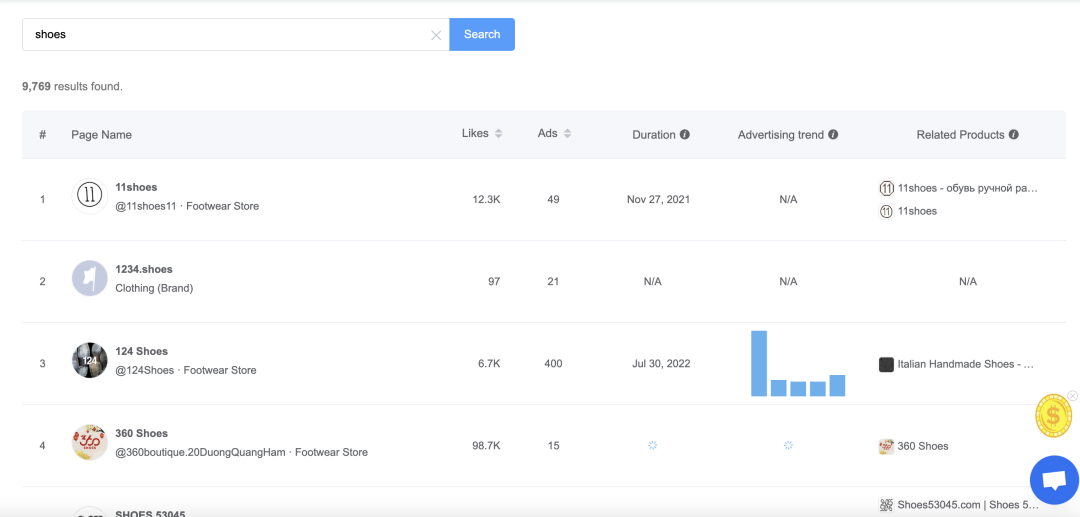Click the 360 Shoes profile picture

(90, 442)
